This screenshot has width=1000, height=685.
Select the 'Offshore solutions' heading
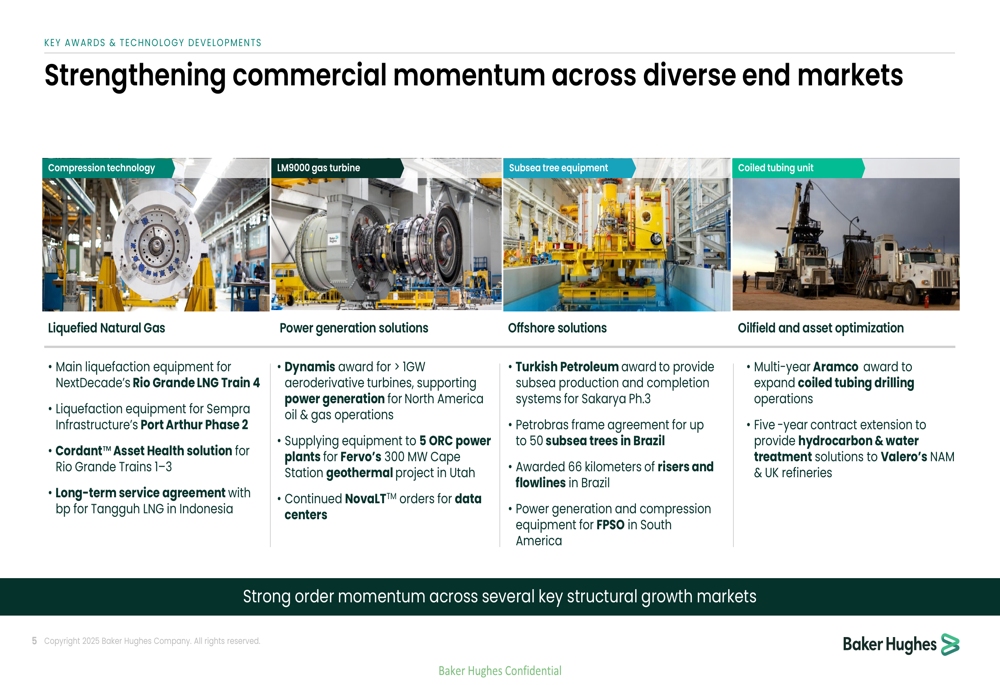[557, 328]
